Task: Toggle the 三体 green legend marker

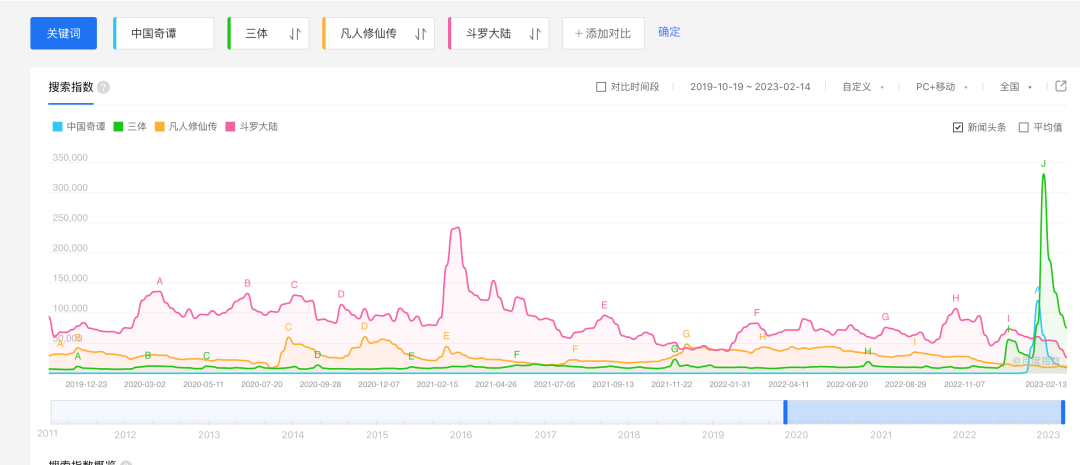Action: point(118,127)
